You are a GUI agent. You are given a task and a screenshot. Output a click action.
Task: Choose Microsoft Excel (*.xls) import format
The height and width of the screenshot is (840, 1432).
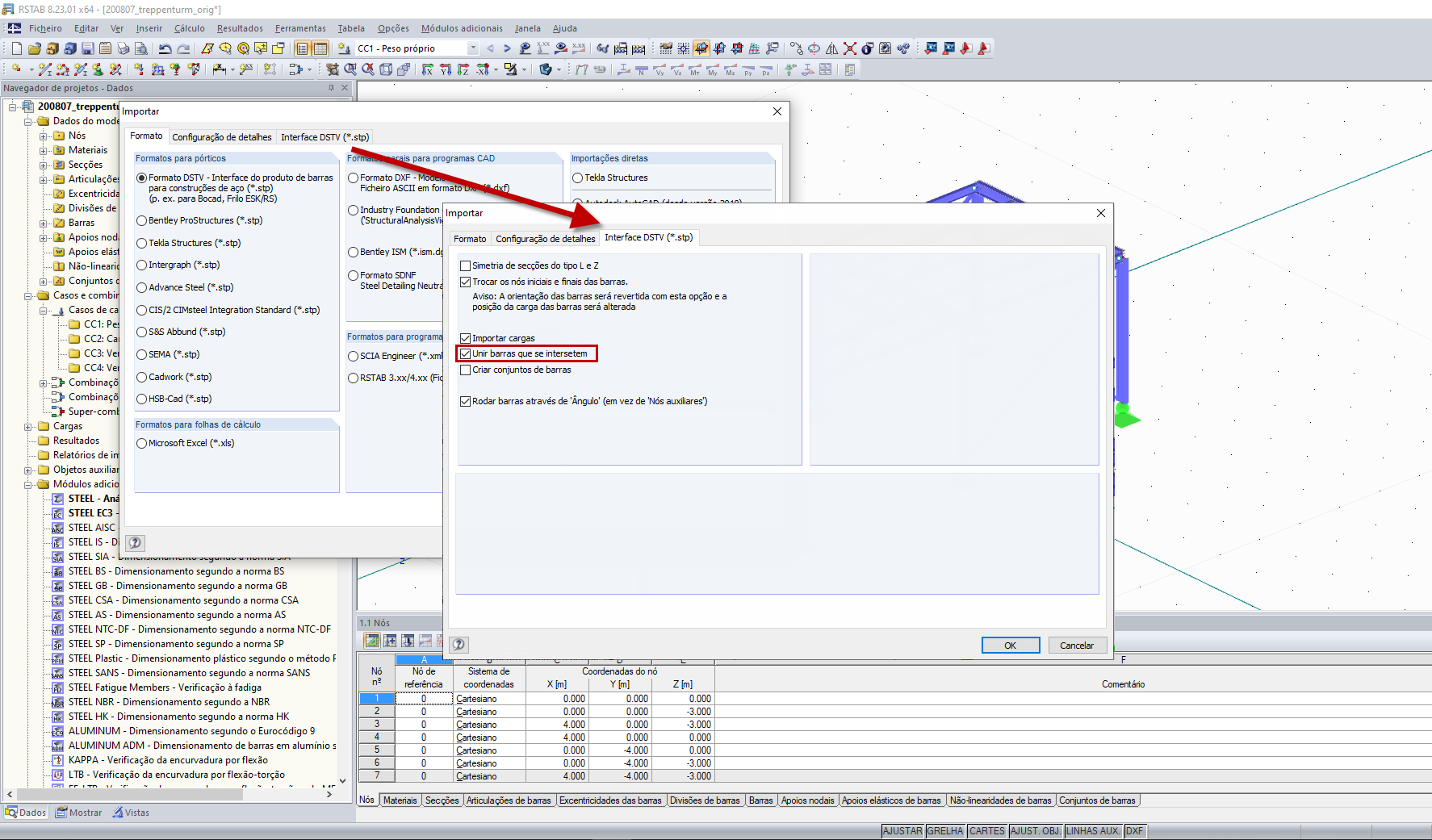coord(142,443)
